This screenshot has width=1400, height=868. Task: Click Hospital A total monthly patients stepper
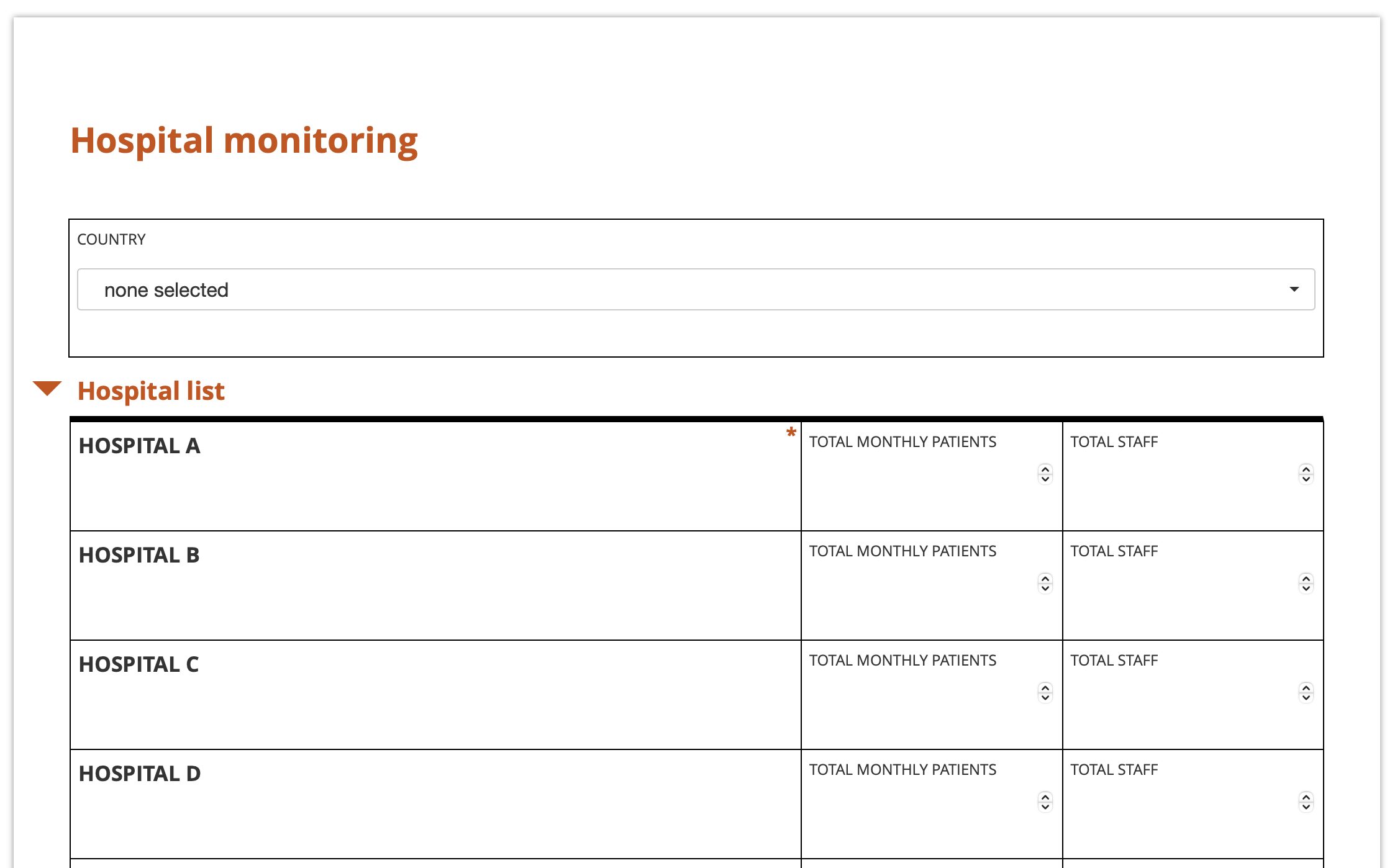1045,474
